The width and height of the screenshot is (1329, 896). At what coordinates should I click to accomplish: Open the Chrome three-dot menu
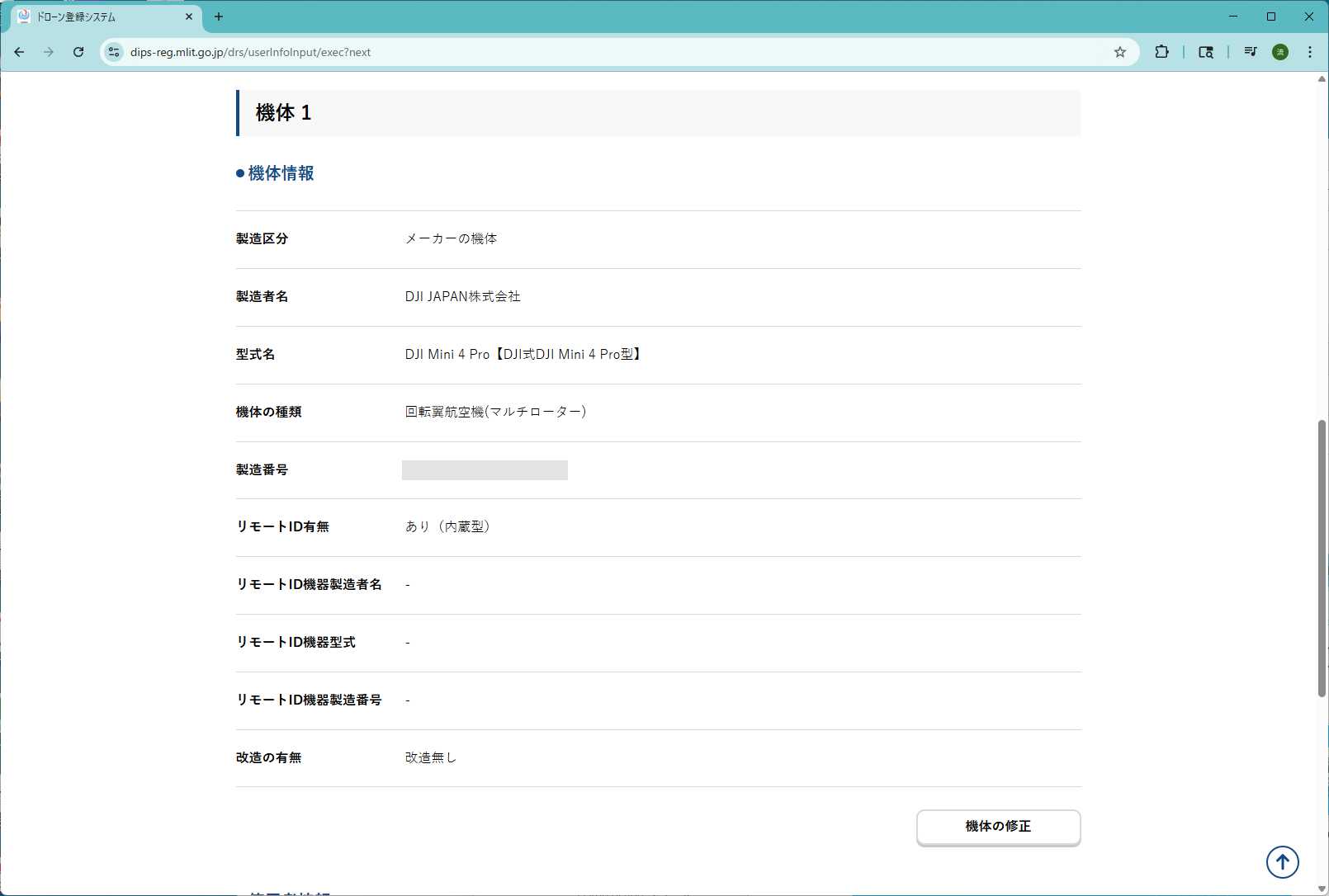pyautogui.click(x=1310, y=52)
